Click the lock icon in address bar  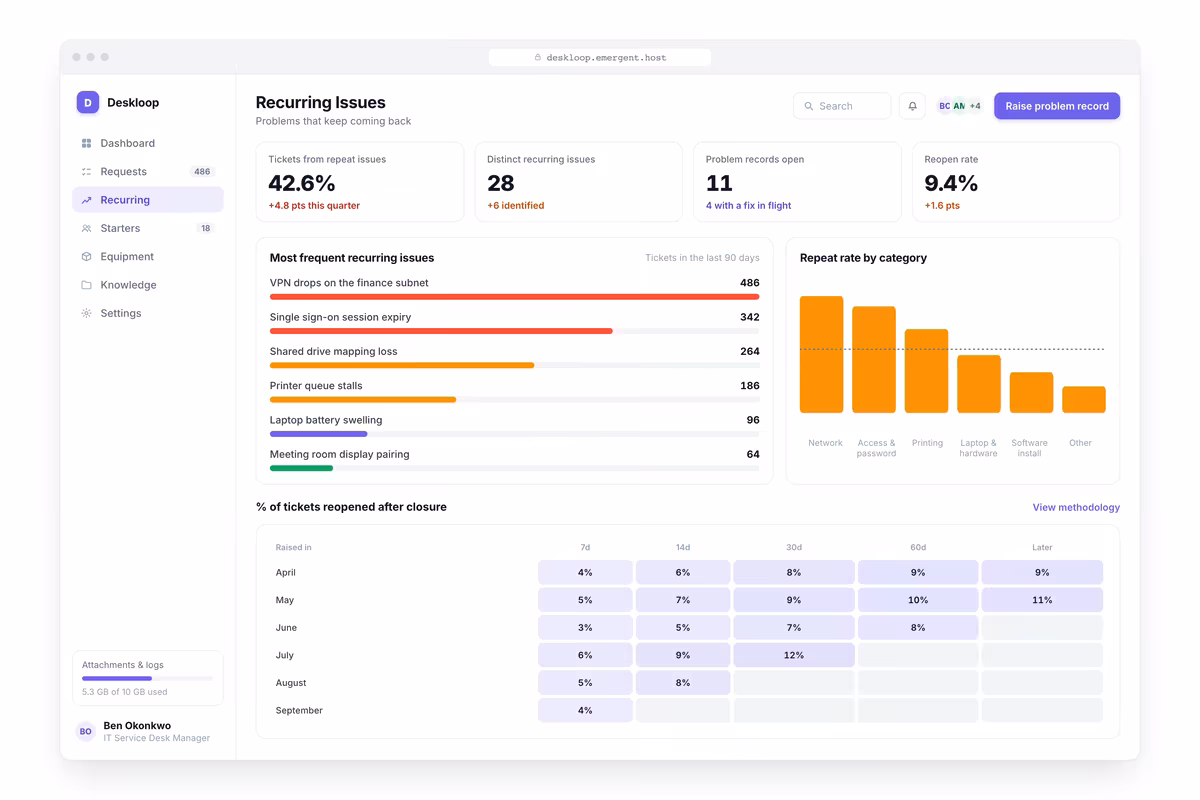pyautogui.click(x=538, y=58)
